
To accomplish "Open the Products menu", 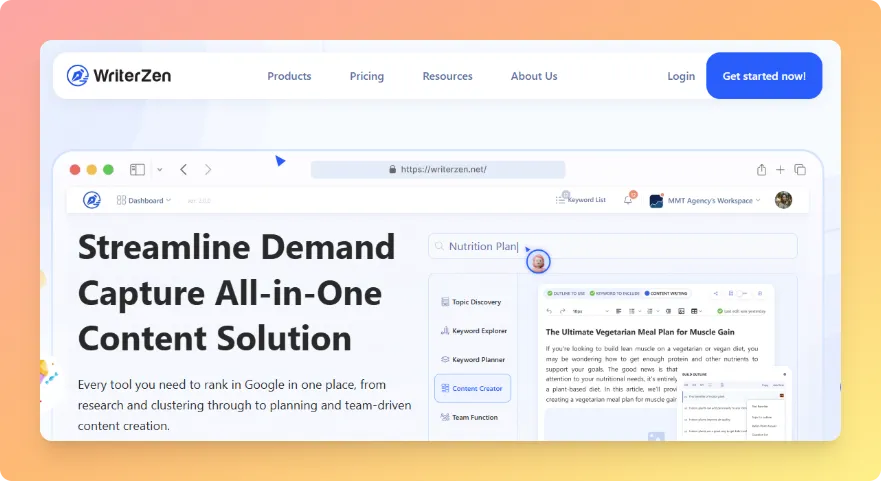I will (289, 76).
